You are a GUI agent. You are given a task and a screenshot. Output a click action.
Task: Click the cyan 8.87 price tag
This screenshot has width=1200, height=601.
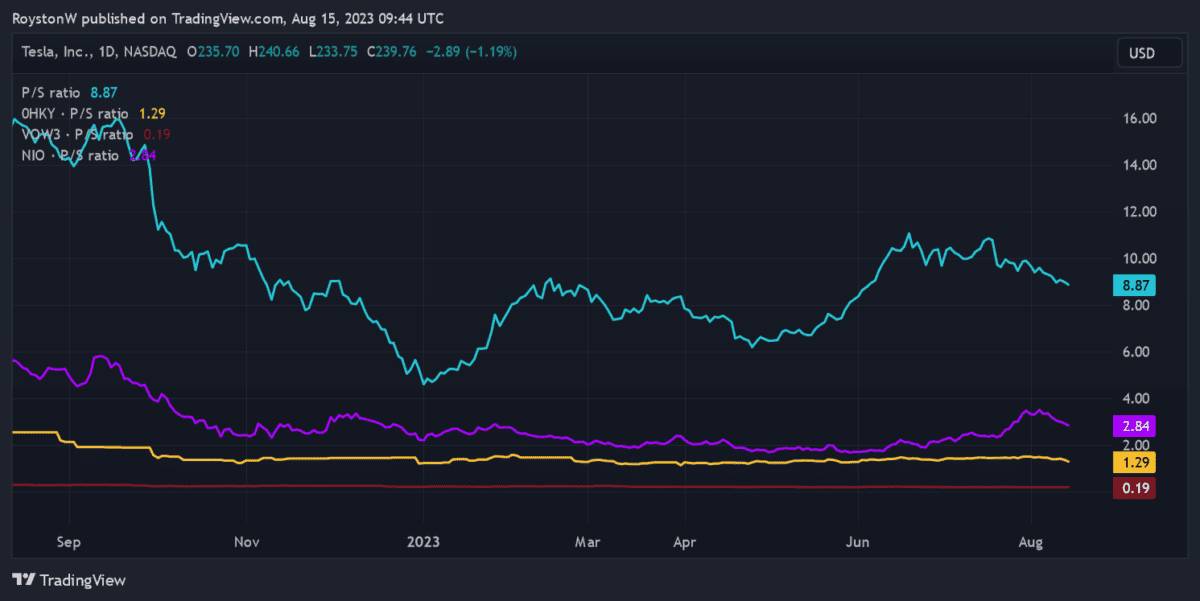[x=1133, y=285]
